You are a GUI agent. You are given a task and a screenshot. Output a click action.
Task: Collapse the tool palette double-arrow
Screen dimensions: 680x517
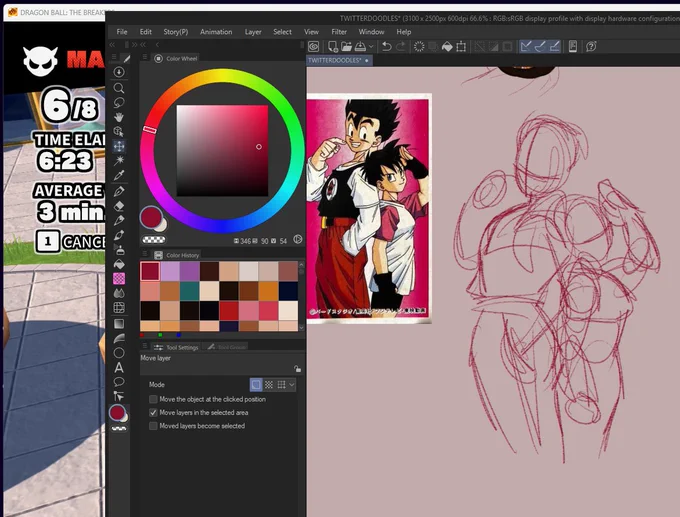point(112,45)
